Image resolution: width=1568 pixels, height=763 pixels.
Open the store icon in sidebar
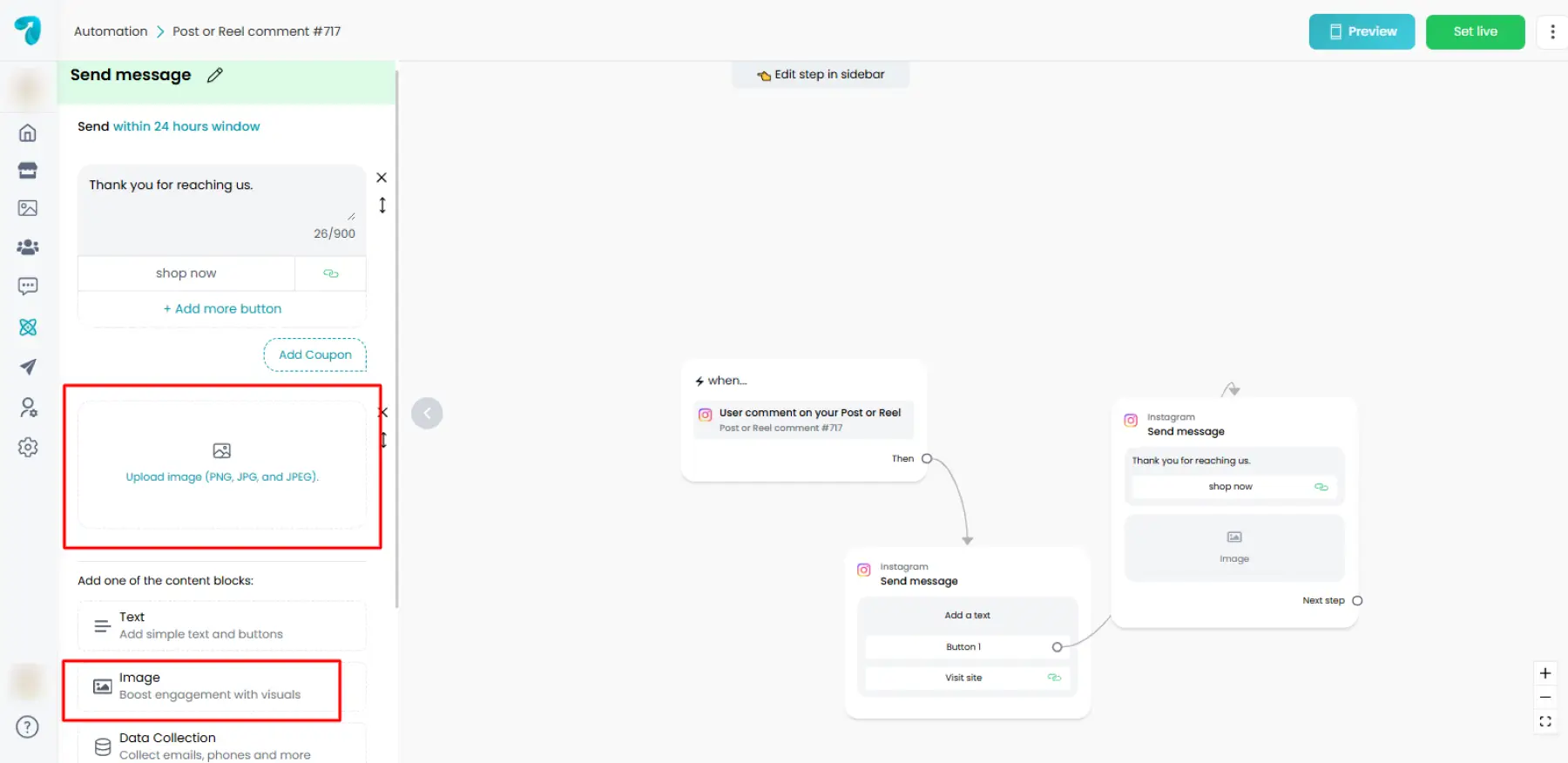tap(28, 171)
